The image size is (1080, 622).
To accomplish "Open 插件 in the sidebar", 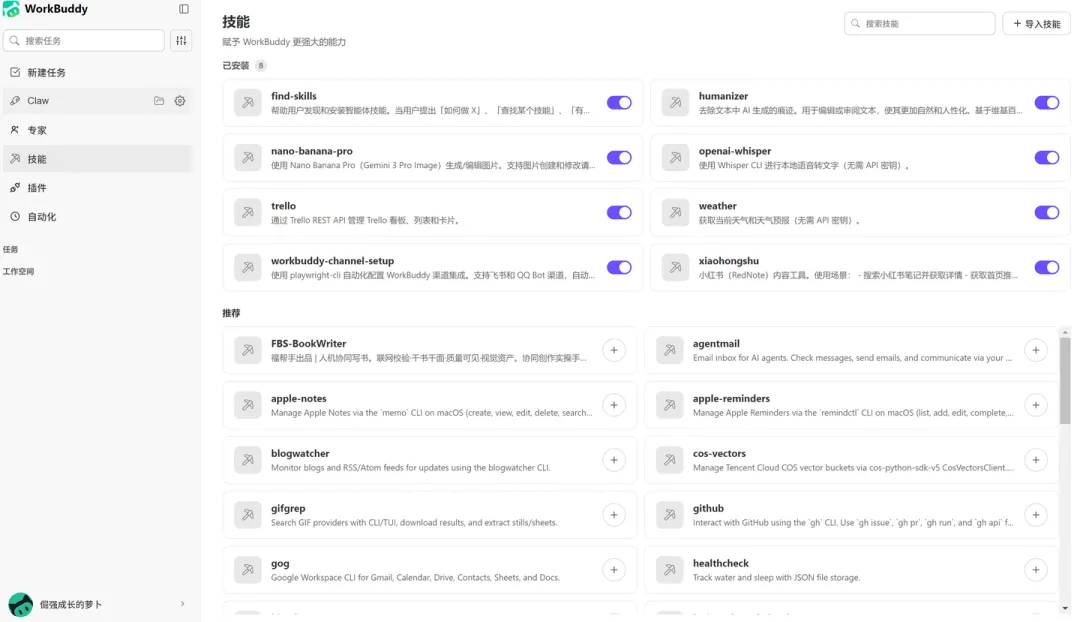I will [x=97, y=188].
